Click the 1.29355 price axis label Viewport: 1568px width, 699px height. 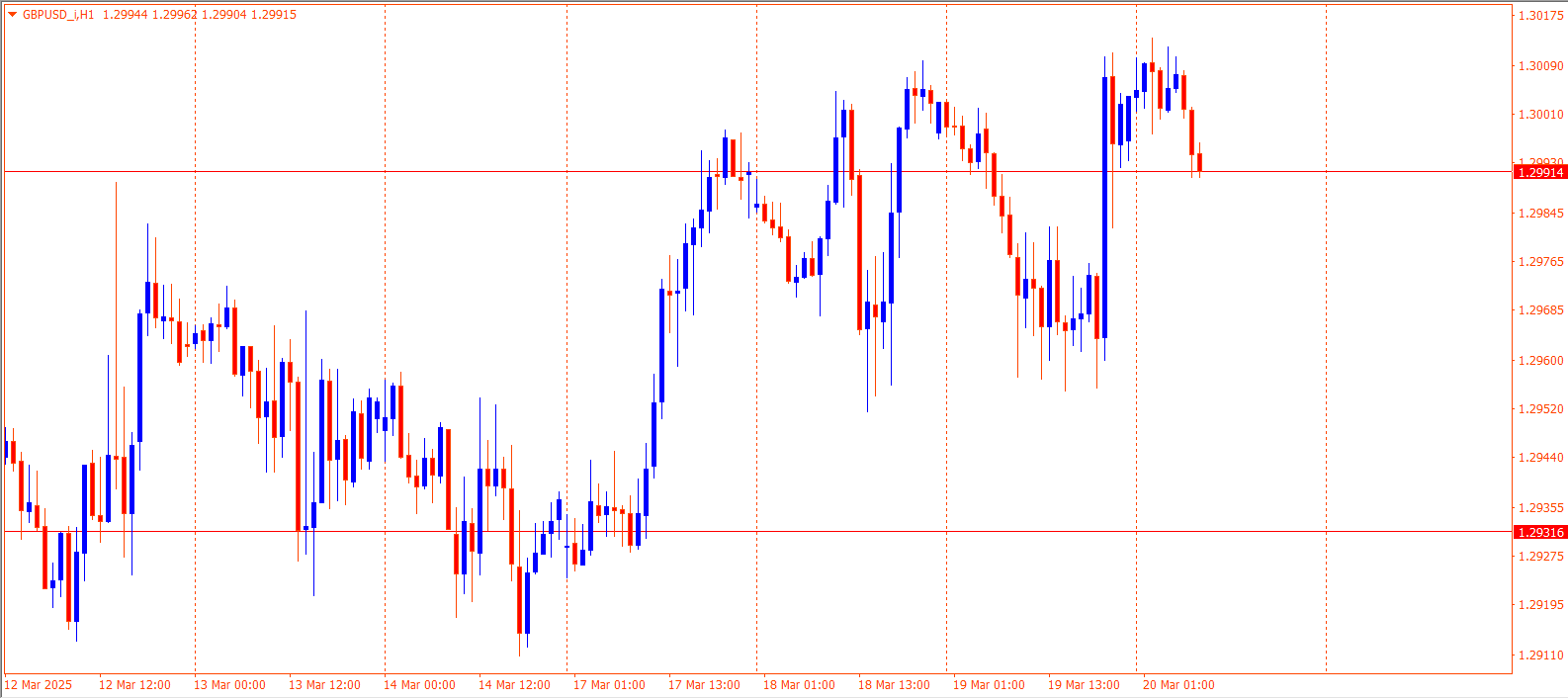point(1541,508)
